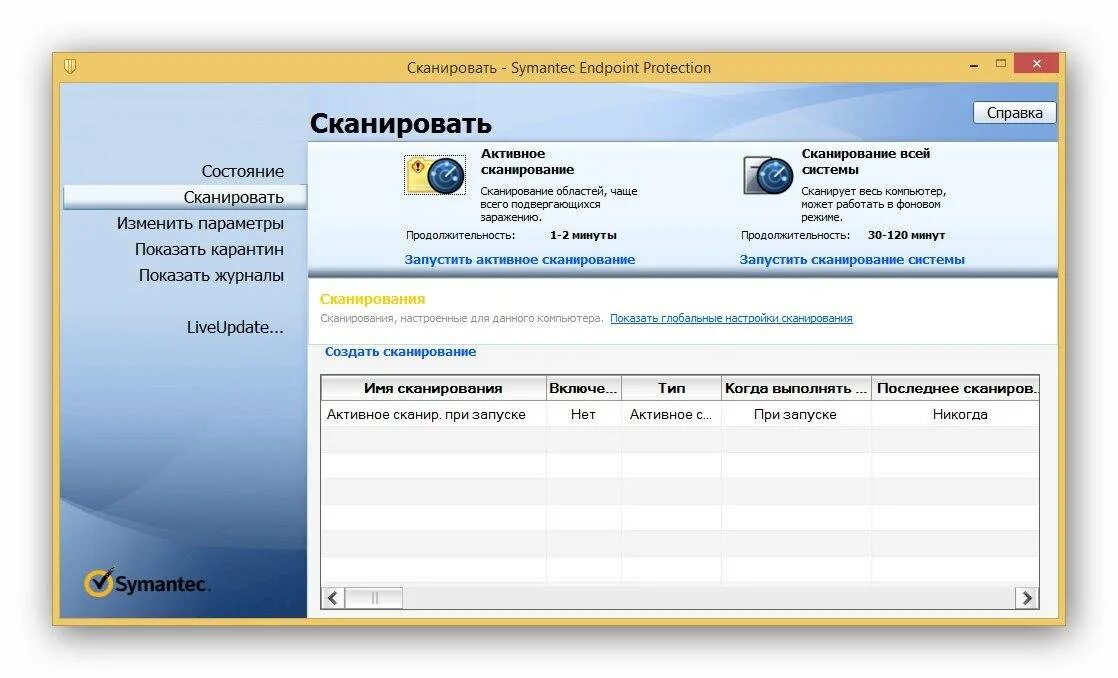Click the Сканирование всей системы heading
Image resolution: width=1118 pixels, height=678 pixels.
pyautogui.click(x=865, y=161)
